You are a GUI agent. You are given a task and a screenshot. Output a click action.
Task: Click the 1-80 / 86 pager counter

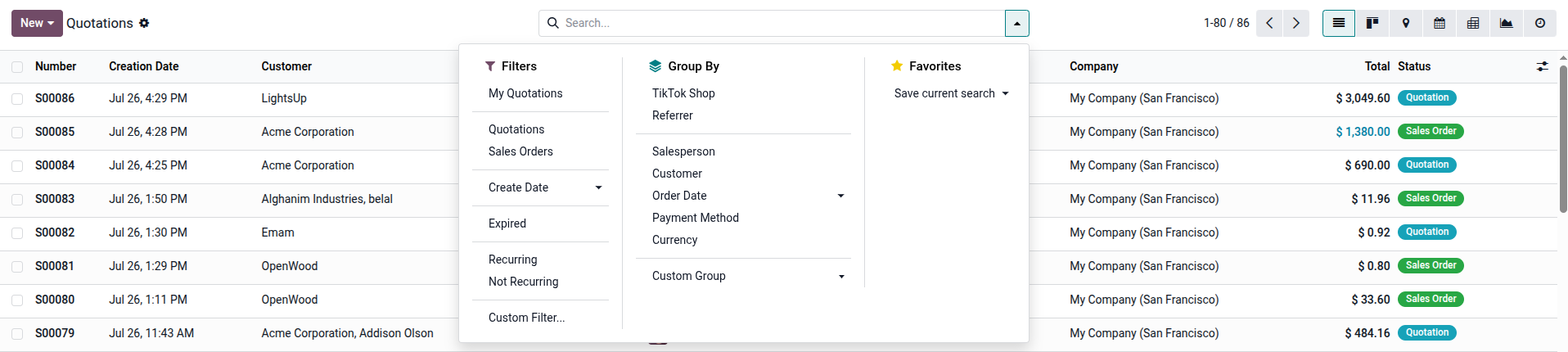[1226, 23]
